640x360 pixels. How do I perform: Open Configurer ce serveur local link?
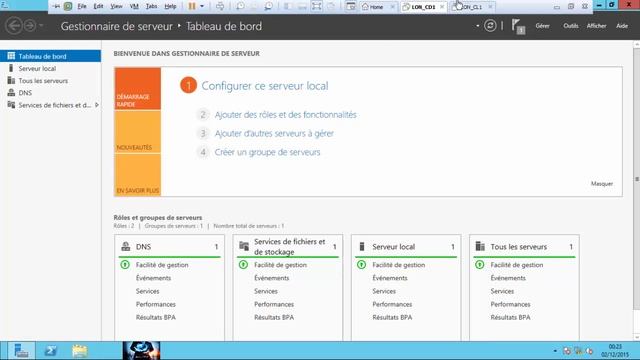[264, 86]
